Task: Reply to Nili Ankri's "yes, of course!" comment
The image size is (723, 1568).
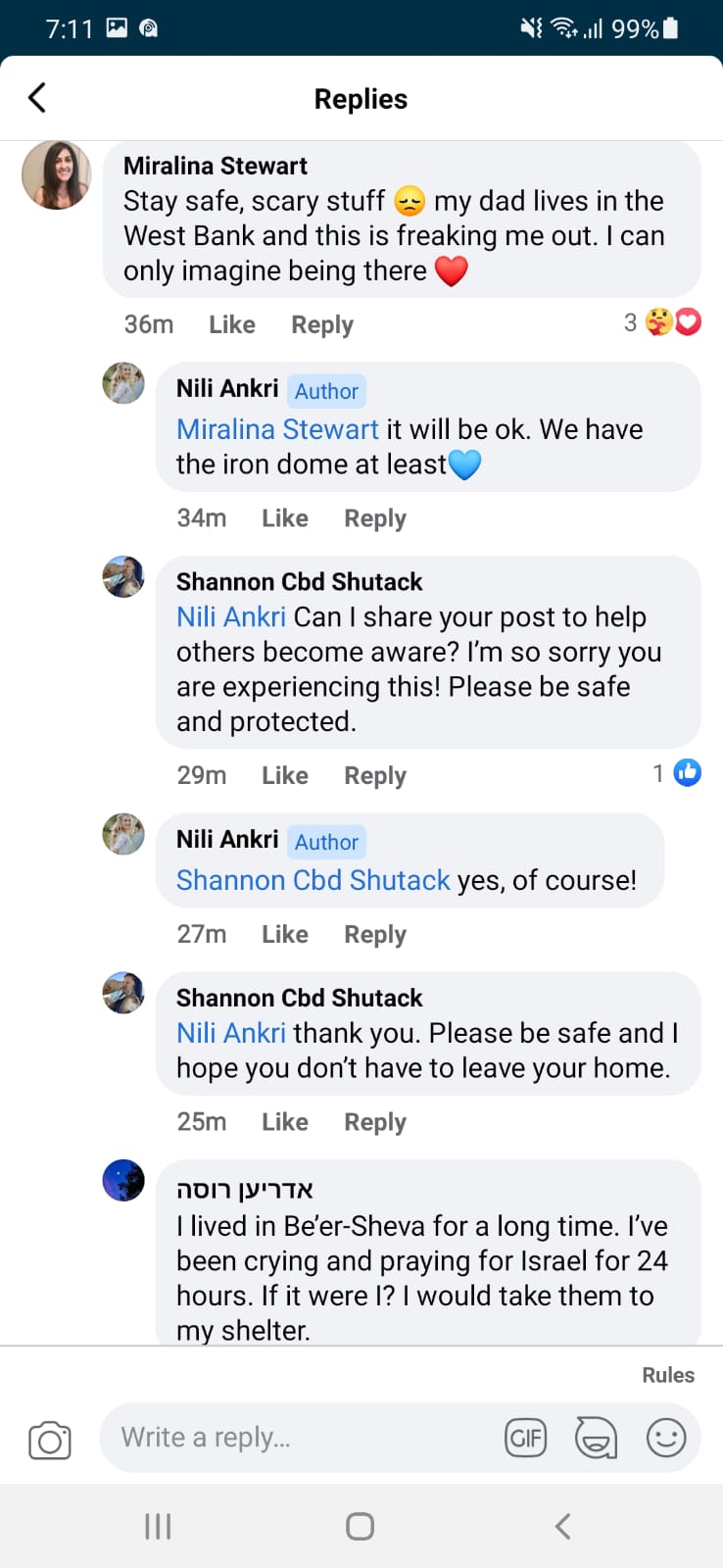Action: point(375,935)
